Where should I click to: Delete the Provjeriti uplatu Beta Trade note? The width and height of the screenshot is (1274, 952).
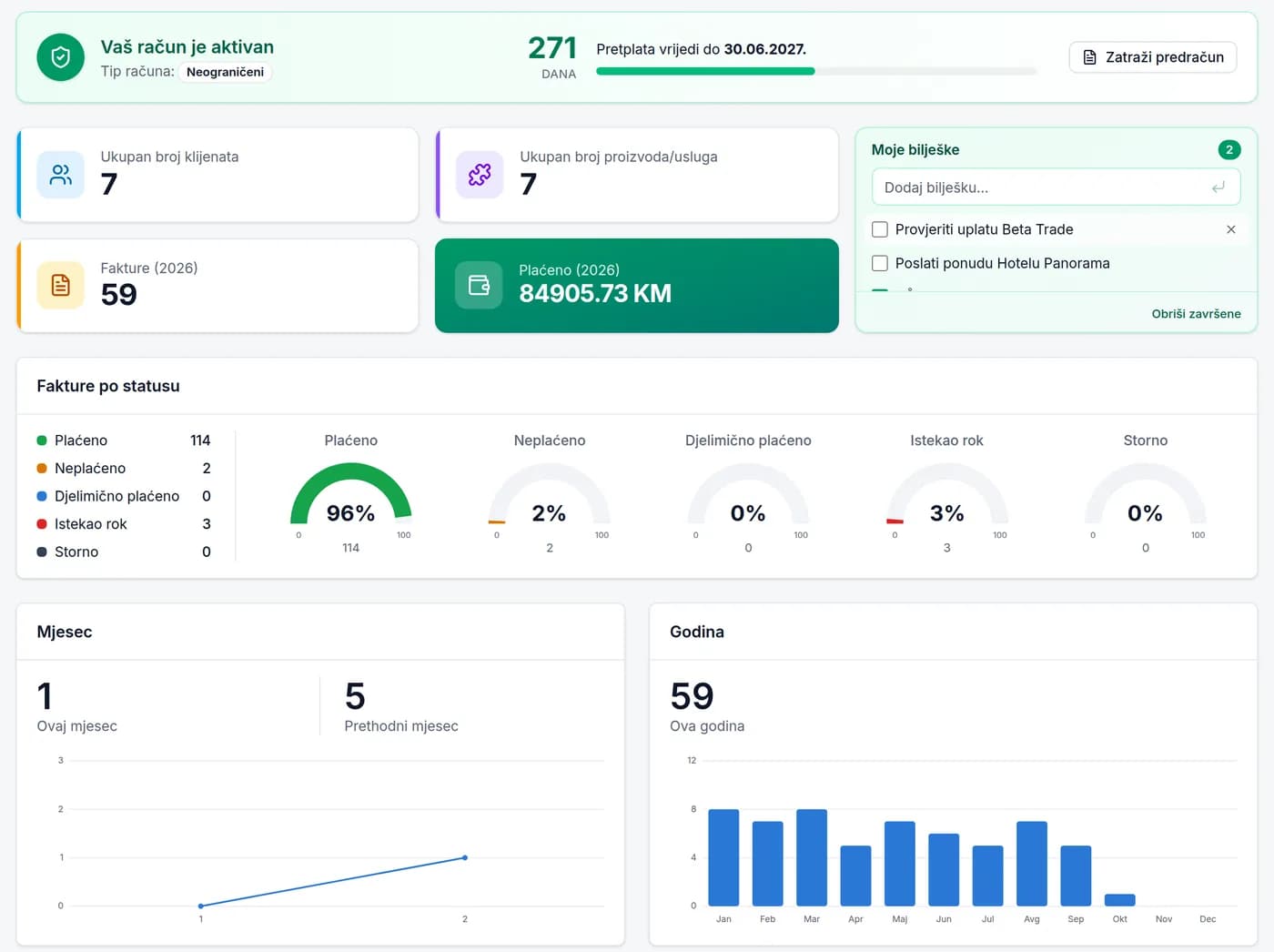coord(1231,229)
